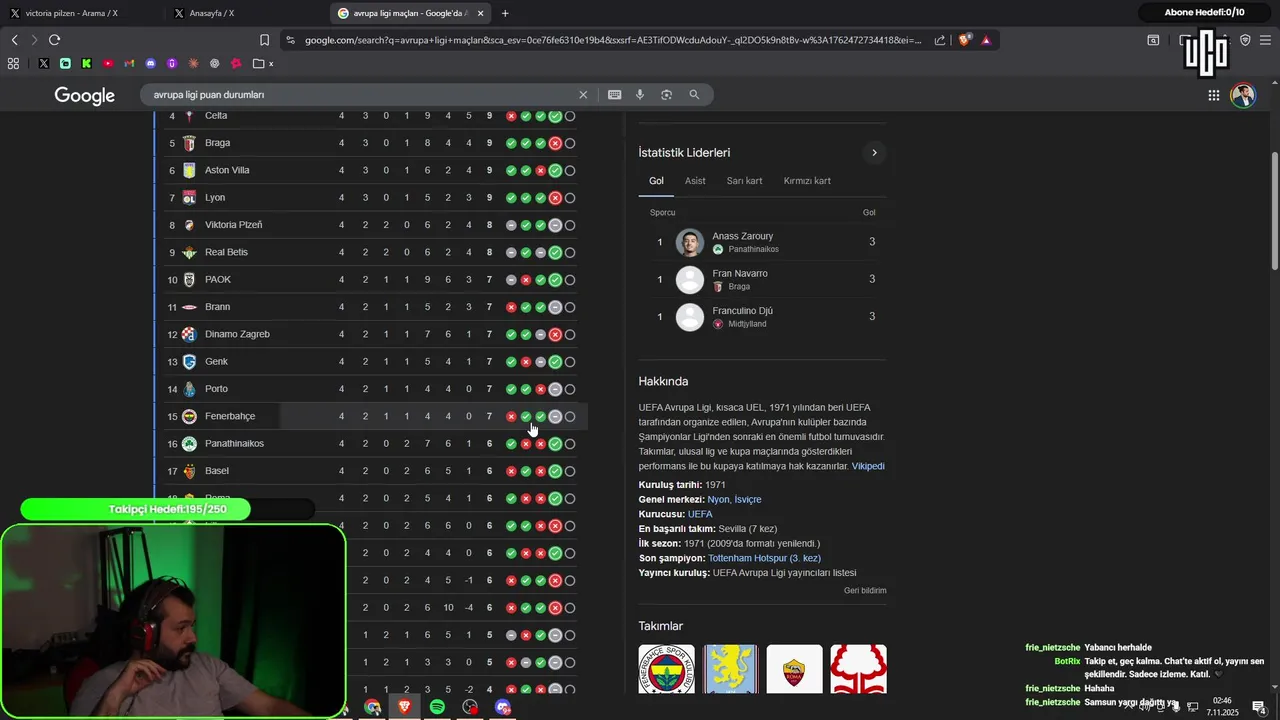Viewport: 1280px width, 720px height.
Task: Open the Discord bookmark in the bookmarks bar
Action: pos(151,63)
